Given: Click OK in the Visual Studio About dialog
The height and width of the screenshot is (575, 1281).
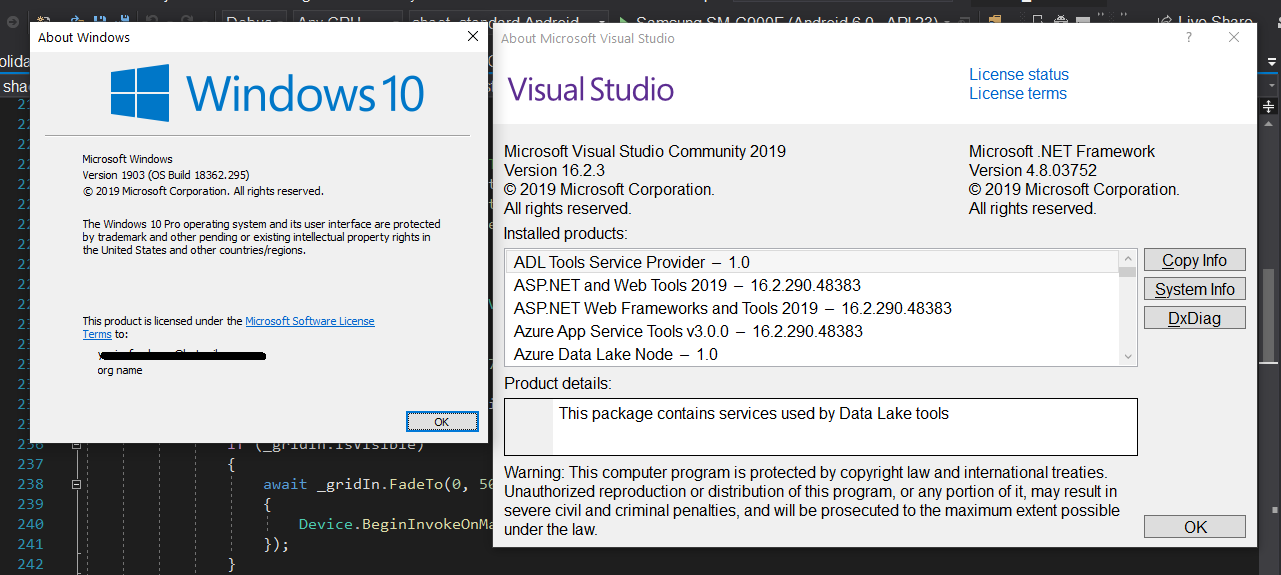Looking at the screenshot, I should point(1194,527).
